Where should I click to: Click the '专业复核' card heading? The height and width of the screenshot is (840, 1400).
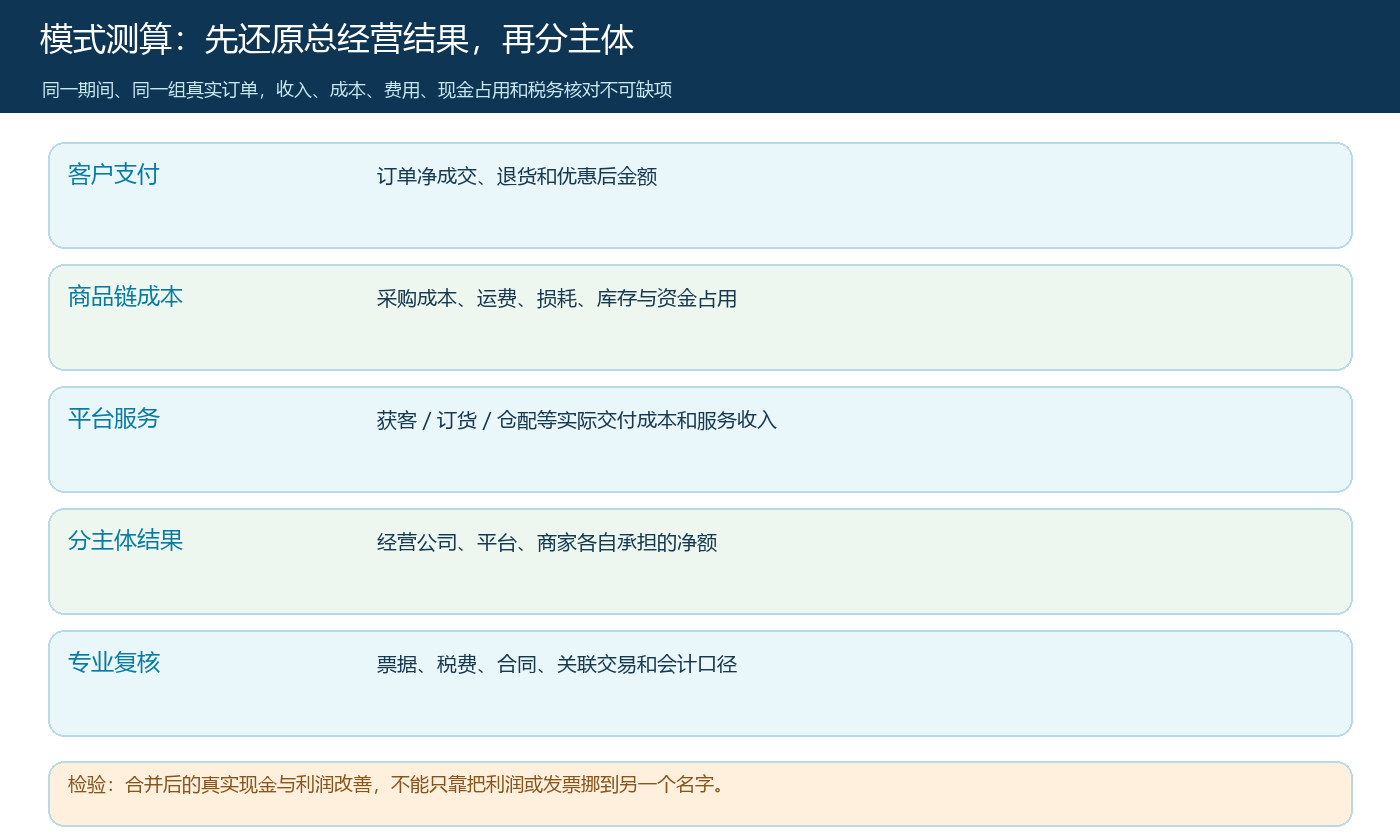(x=114, y=662)
